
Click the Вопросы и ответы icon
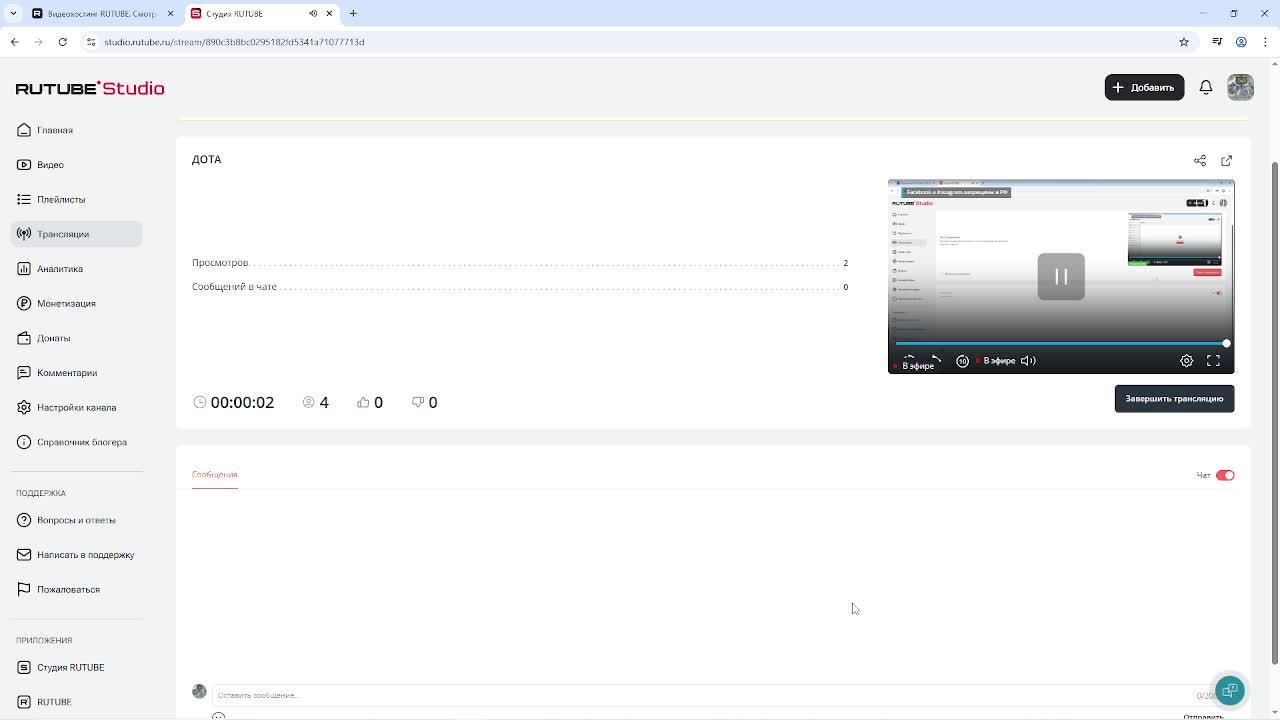[24, 520]
